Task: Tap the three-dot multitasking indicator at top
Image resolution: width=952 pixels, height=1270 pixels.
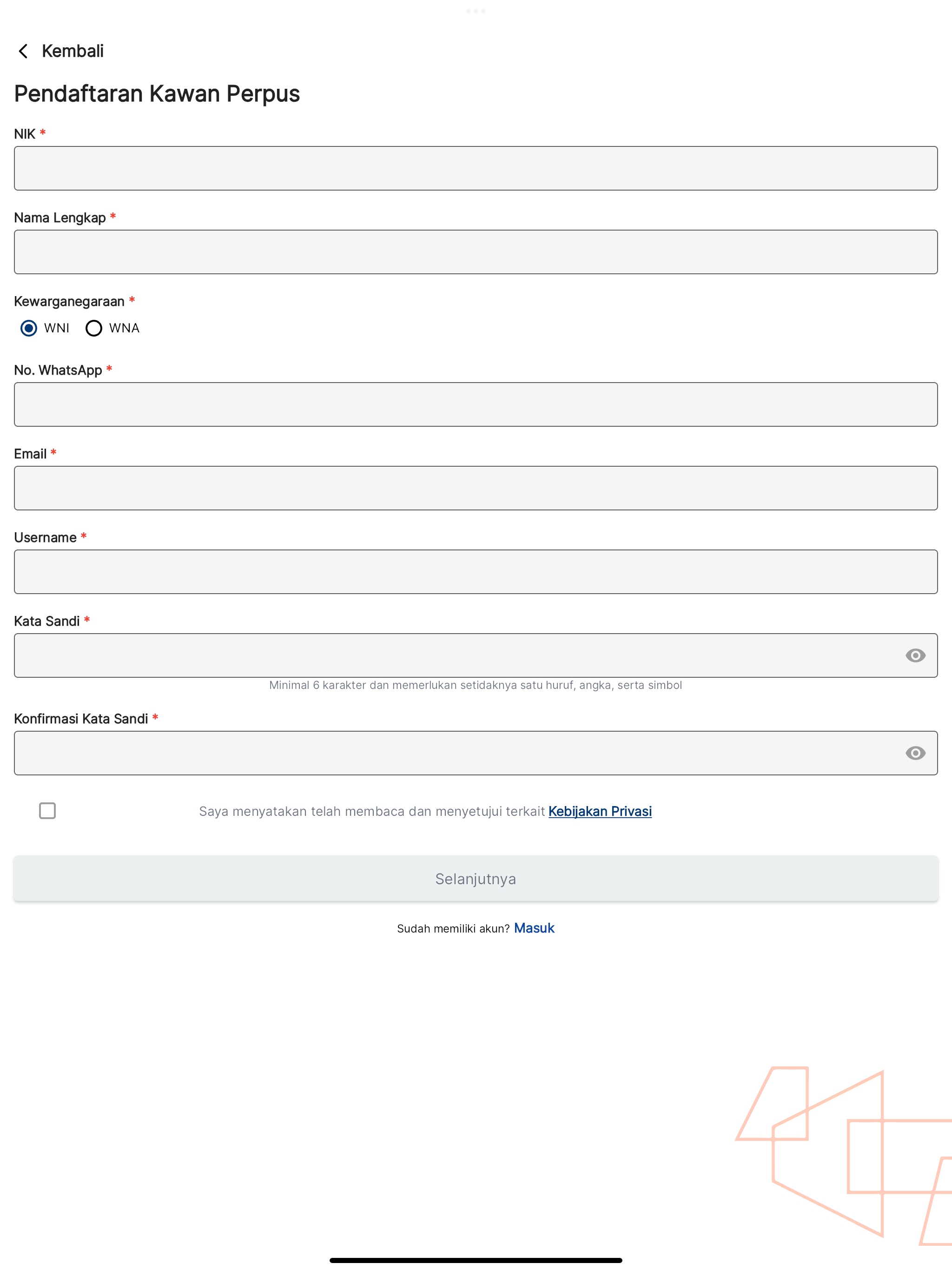Action: tap(476, 11)
